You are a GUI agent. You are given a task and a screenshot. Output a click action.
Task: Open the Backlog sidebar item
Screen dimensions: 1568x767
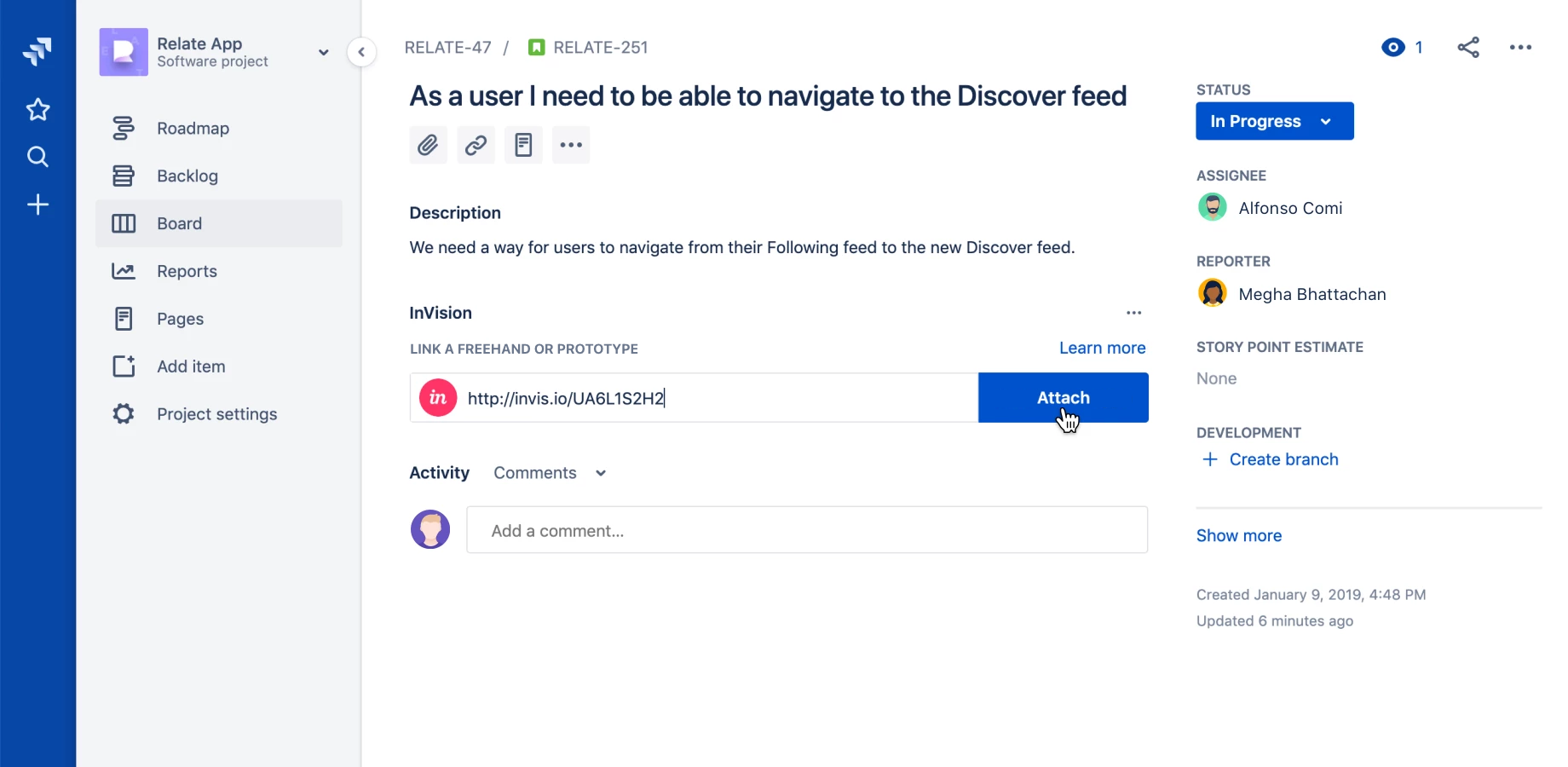[187, 176]
